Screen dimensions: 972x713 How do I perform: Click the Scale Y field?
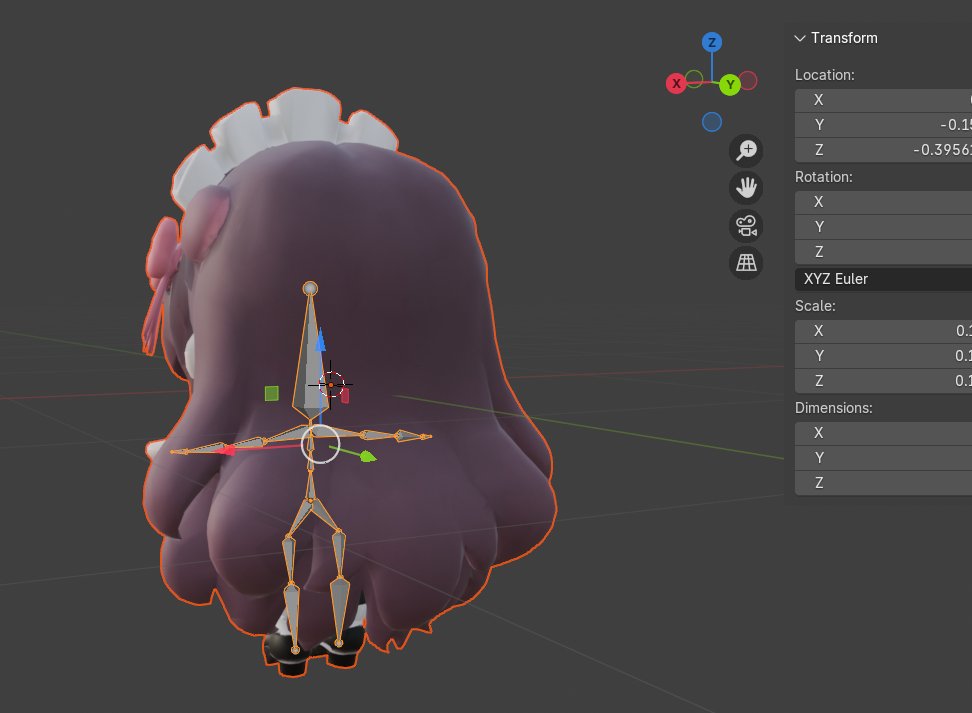point(883,356)
